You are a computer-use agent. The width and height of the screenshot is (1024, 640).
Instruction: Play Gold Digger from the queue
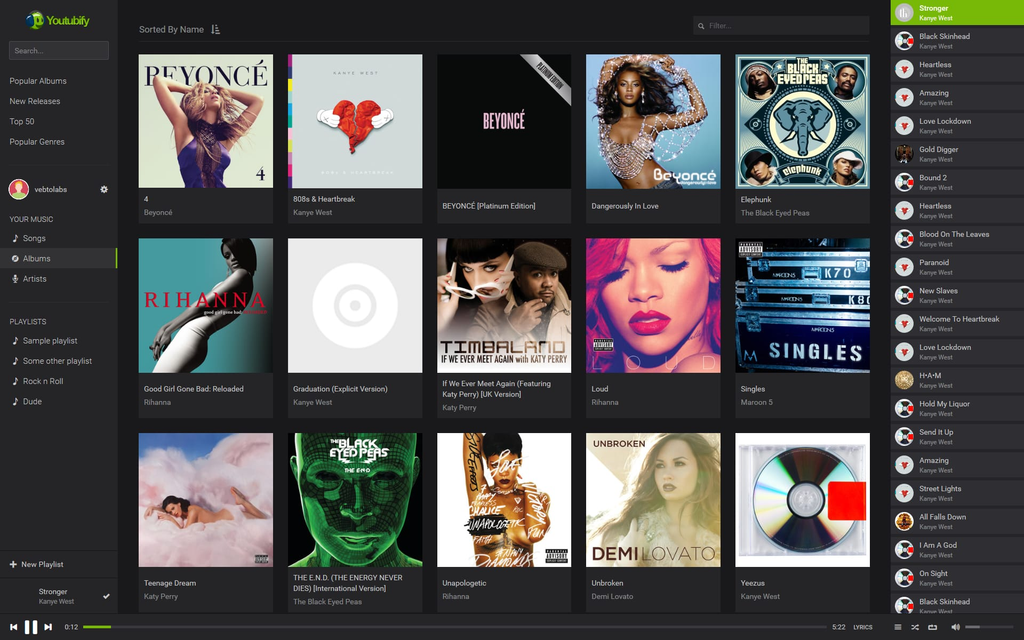tap(957, 154)
